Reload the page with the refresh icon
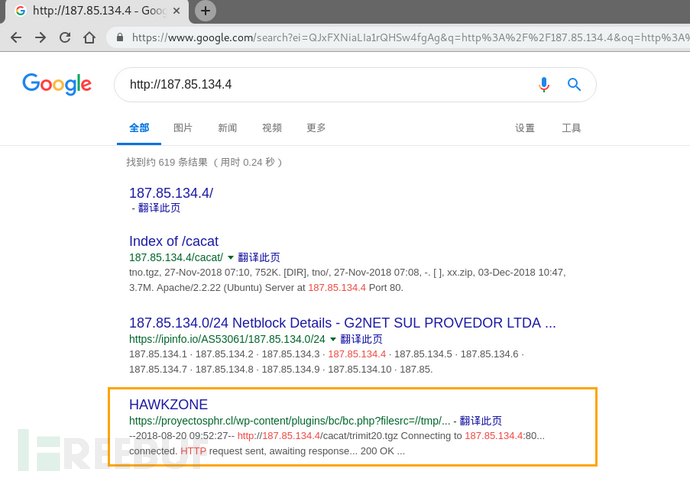This screenshot has width=690, height=478. point(65,37)
